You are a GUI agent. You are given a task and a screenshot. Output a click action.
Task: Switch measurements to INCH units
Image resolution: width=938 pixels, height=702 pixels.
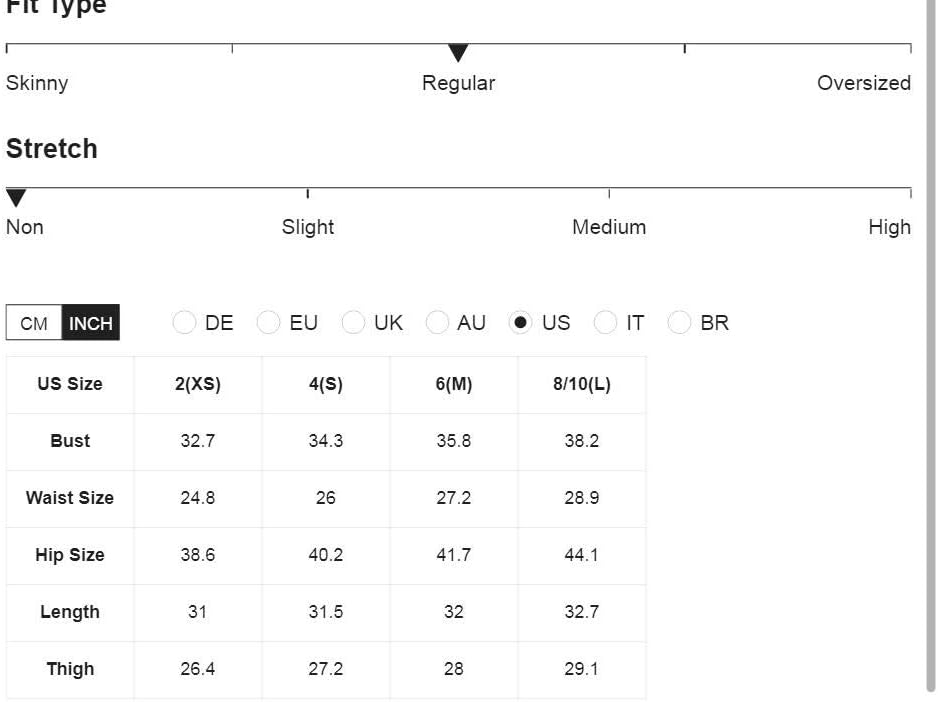pos(91,323)
